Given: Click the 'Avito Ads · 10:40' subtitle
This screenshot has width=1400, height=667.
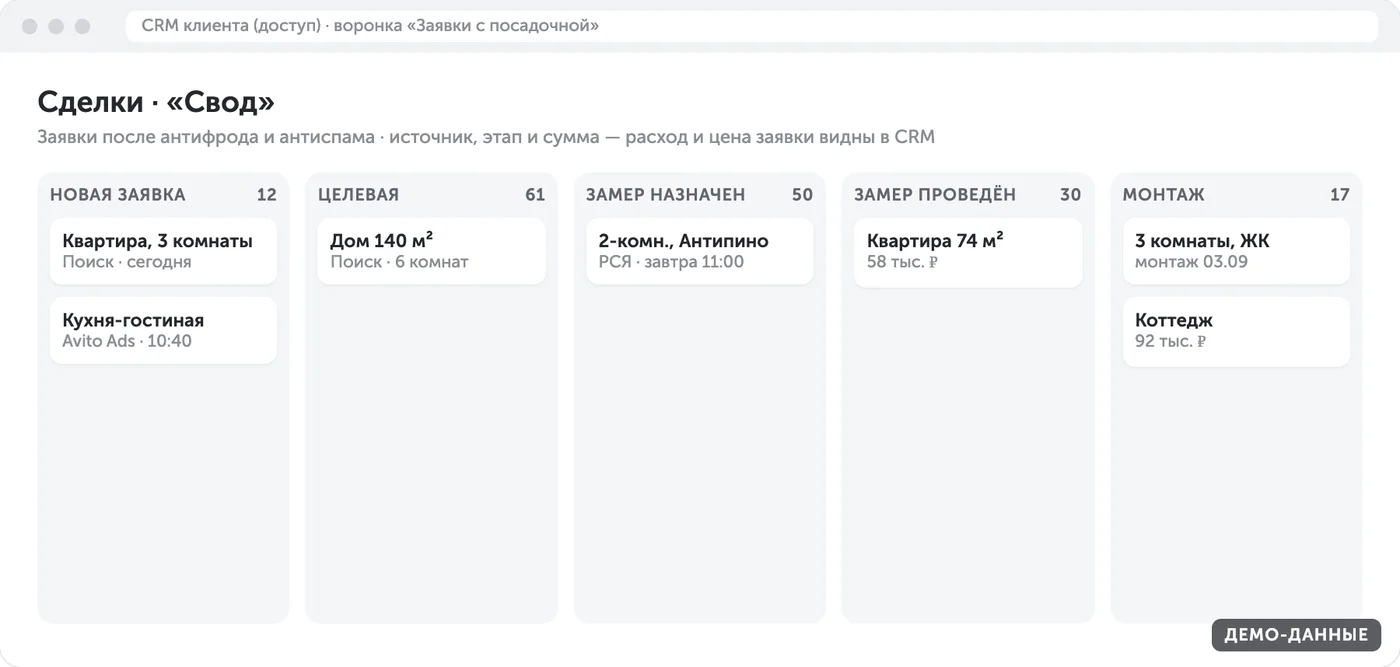Looking at the screenshot, I should pos(127,341).
